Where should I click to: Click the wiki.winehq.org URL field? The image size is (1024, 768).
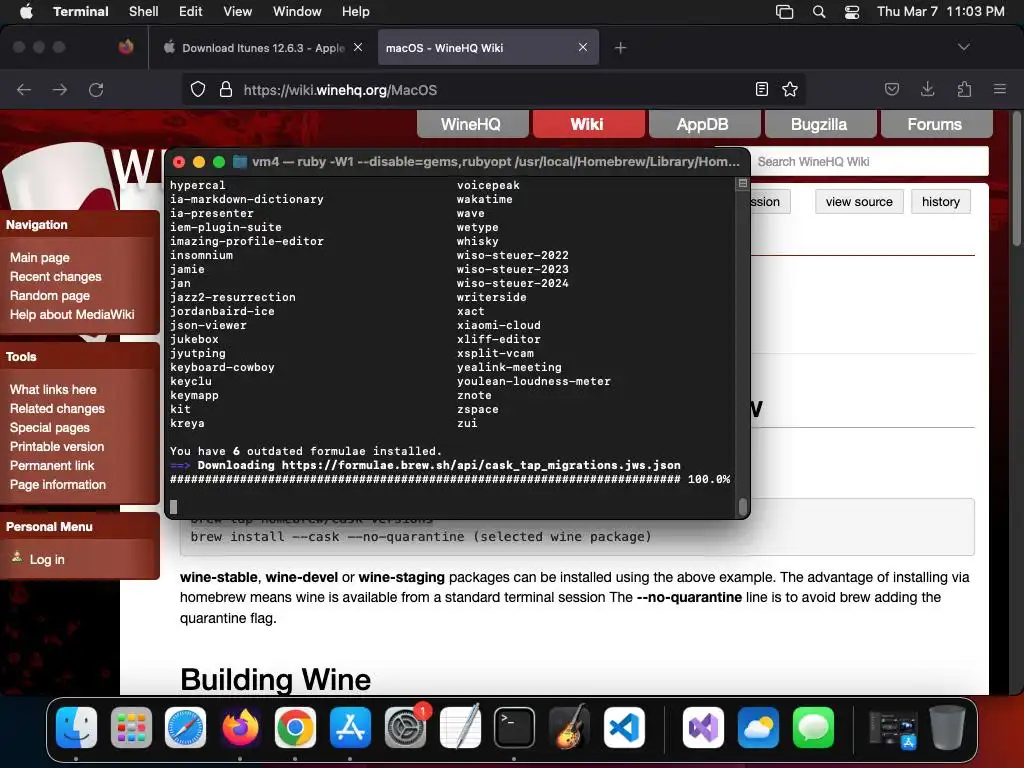(x=493, y=89)
